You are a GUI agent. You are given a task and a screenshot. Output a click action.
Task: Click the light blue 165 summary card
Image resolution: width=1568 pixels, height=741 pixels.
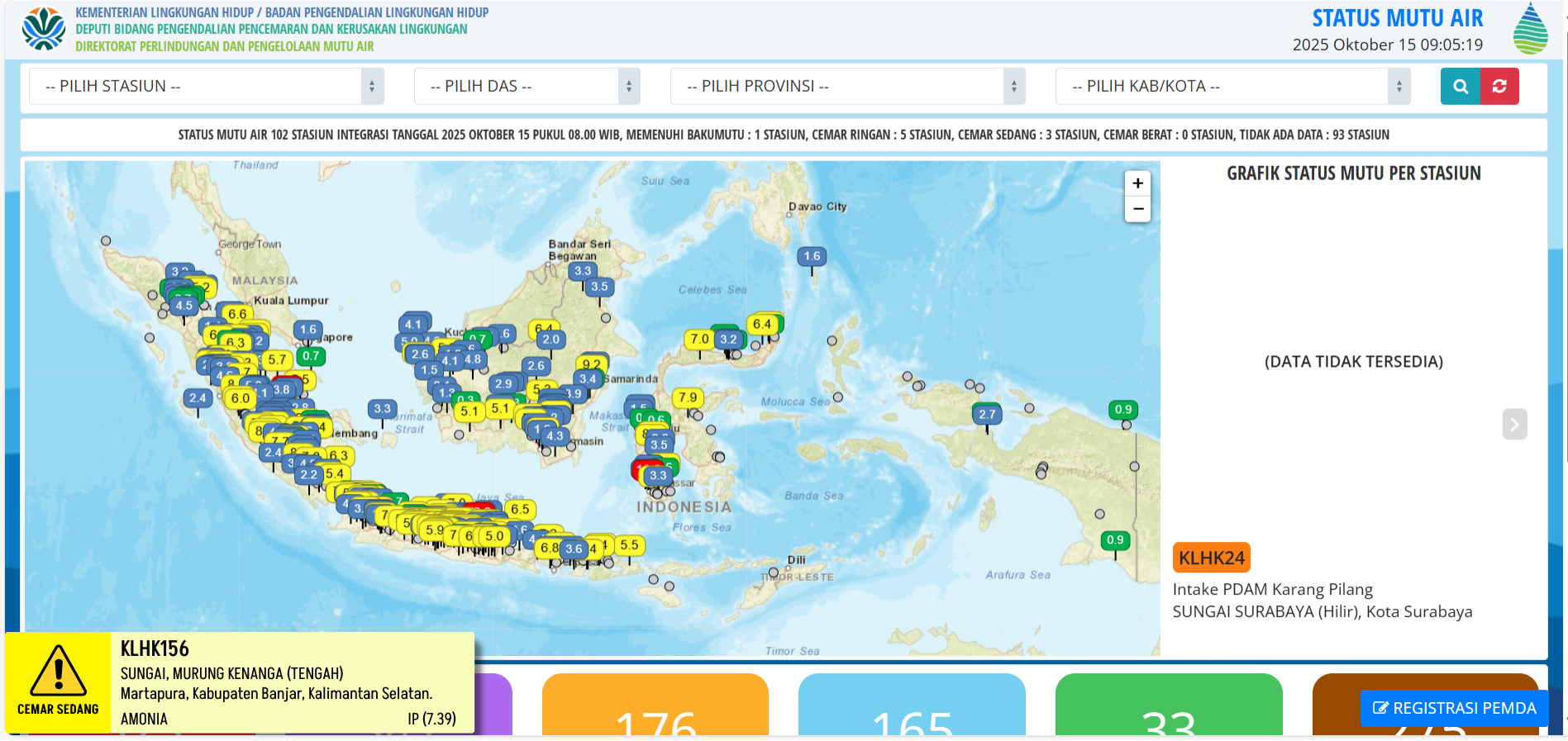pyautogui.click(x=912, y=706)
